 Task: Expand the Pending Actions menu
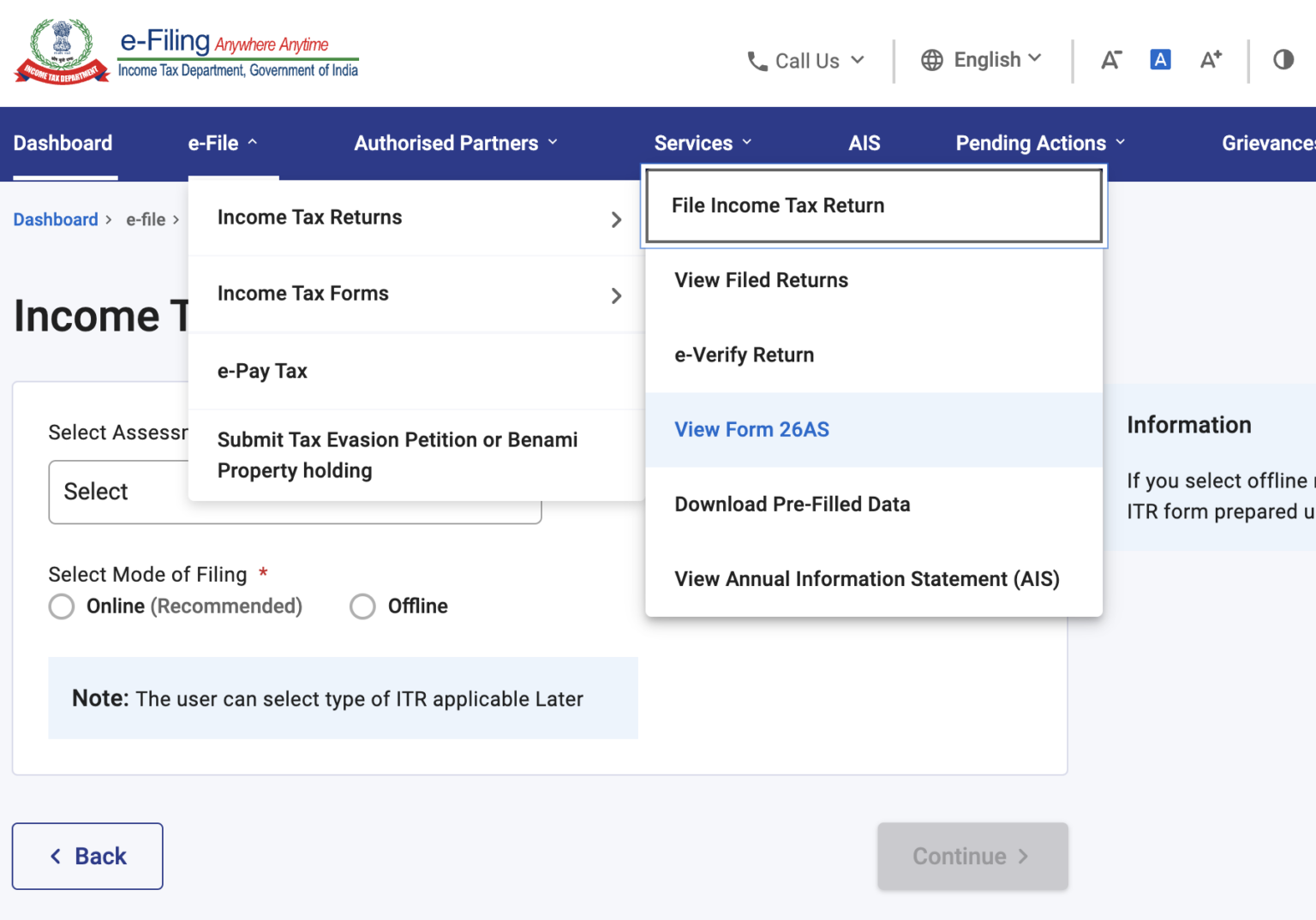pos(1040,143)
